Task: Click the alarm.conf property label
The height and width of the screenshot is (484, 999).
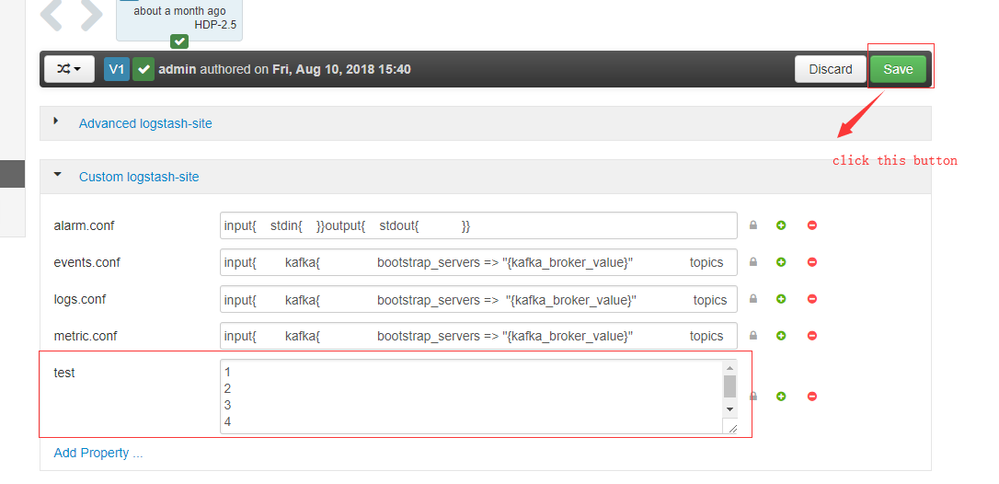Action: click(84, 225)
